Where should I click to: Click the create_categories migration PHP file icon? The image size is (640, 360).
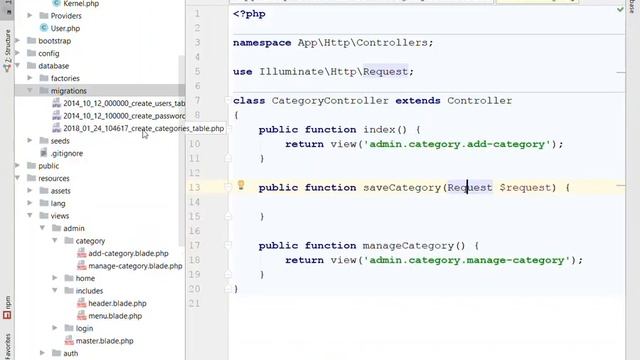(56, 128)
